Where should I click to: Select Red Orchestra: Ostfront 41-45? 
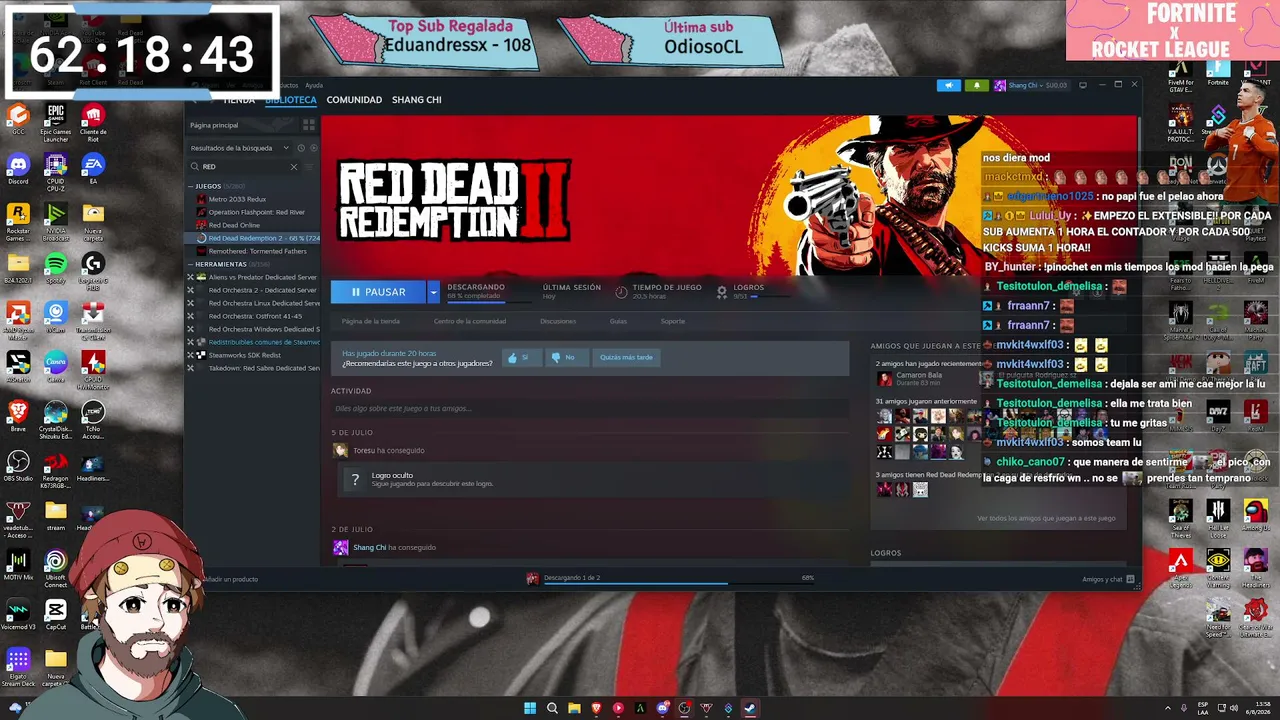coord(255,316)
